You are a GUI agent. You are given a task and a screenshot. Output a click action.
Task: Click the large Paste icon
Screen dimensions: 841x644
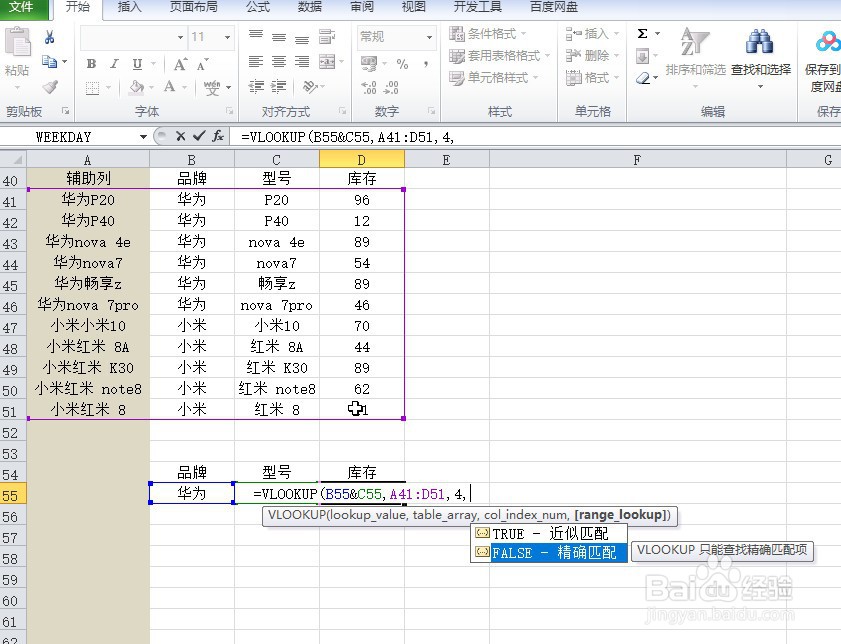pyautogui.click(x=18, y=43)
